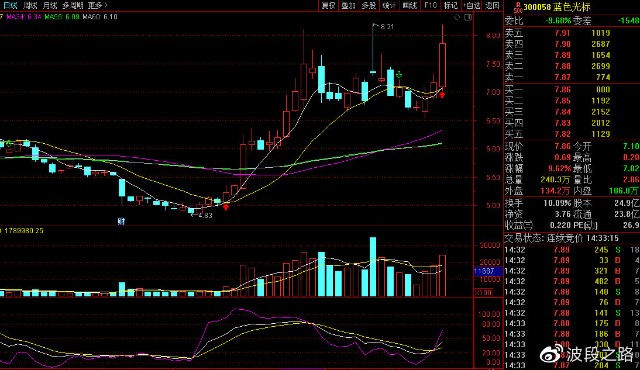Select the 月线 monthly chart tab
Viewport: 640px width, 370px height.
coord(50,5)
